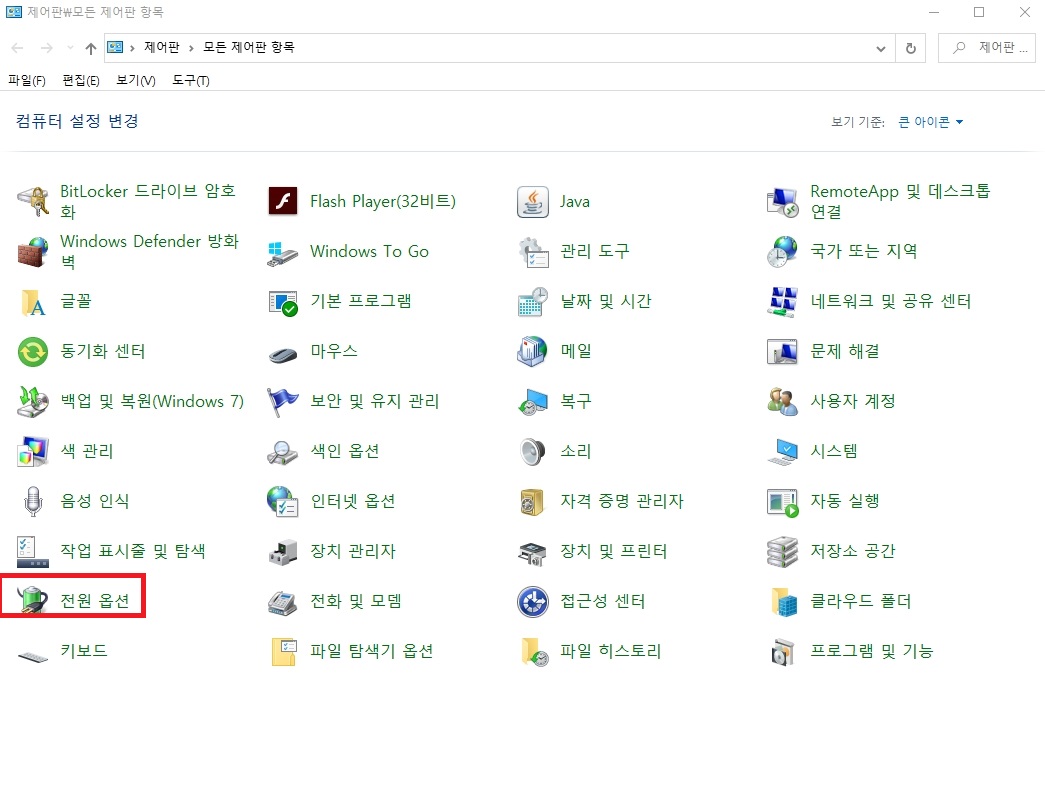Image resolution: width=1045 pixels, height=786 pixels.
Task: Open the 프로그램 및 기능 icon
Action: pos(782,651)
